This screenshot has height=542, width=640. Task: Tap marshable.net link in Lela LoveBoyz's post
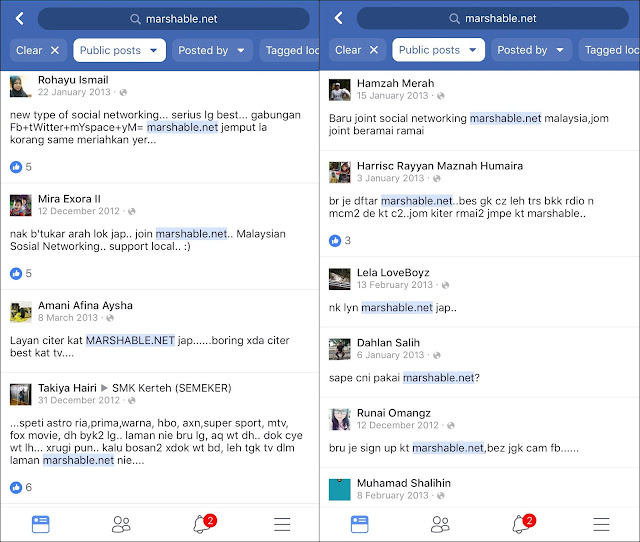tap(397, 307)
